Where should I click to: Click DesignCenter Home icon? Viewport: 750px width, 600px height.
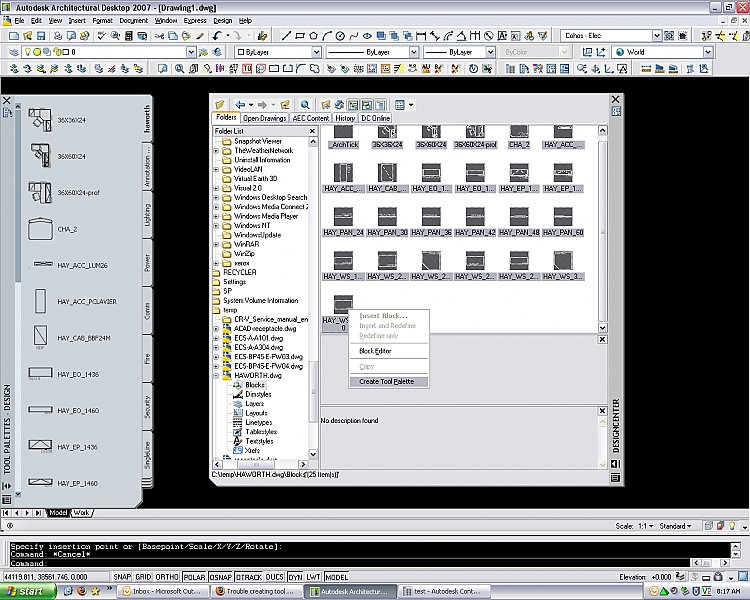[x=339, y=104]
